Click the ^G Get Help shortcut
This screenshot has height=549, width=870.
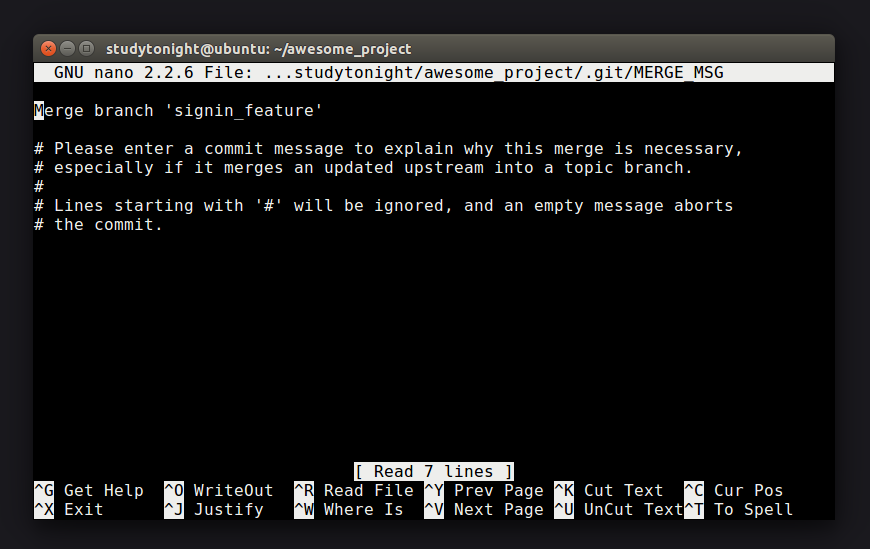89,491
